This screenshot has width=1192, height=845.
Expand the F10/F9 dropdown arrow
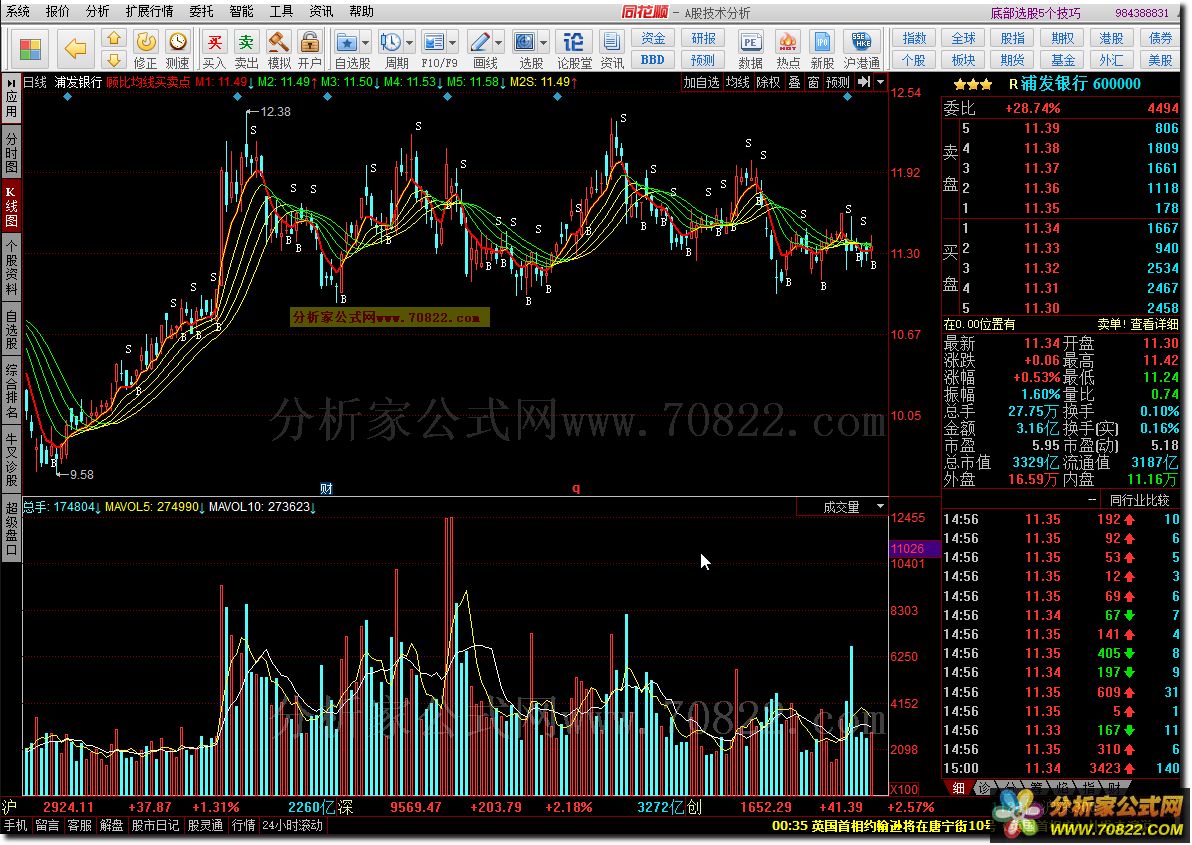(453, 42)
